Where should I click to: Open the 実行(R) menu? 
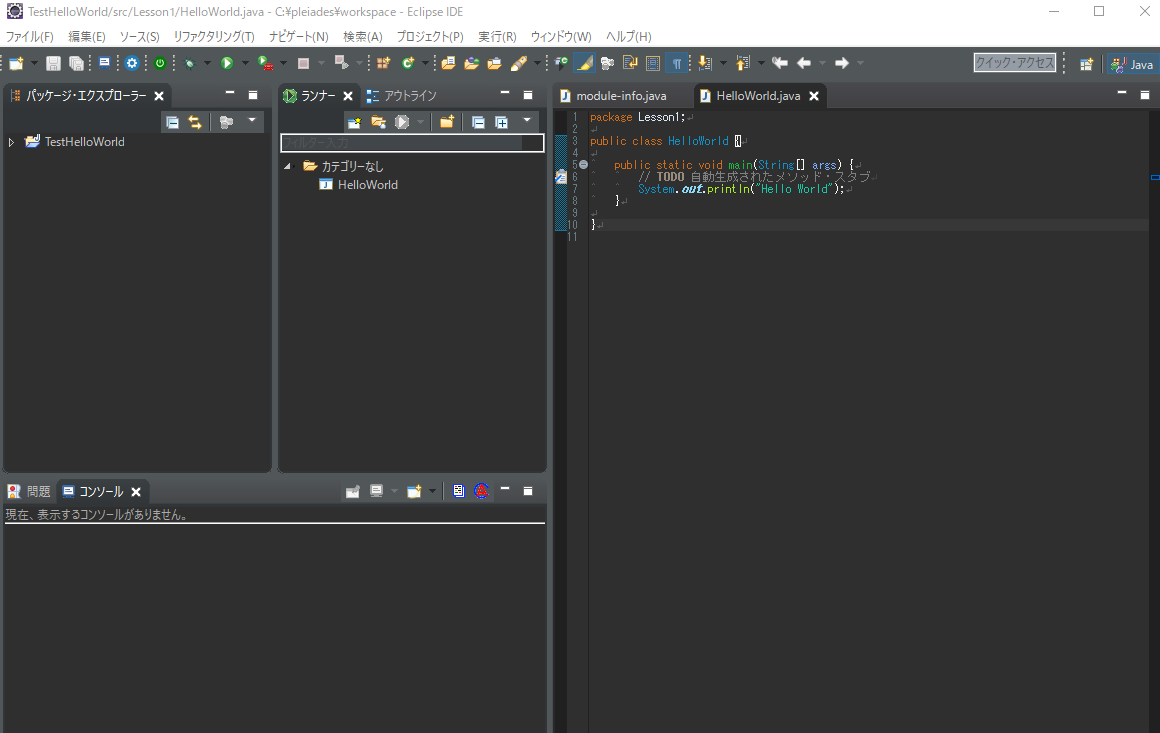point(497,36)
